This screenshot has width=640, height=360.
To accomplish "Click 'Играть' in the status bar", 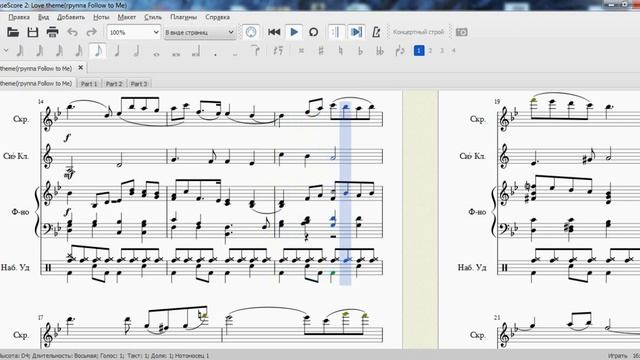I will pyautogui.click(x=617, y=356).
